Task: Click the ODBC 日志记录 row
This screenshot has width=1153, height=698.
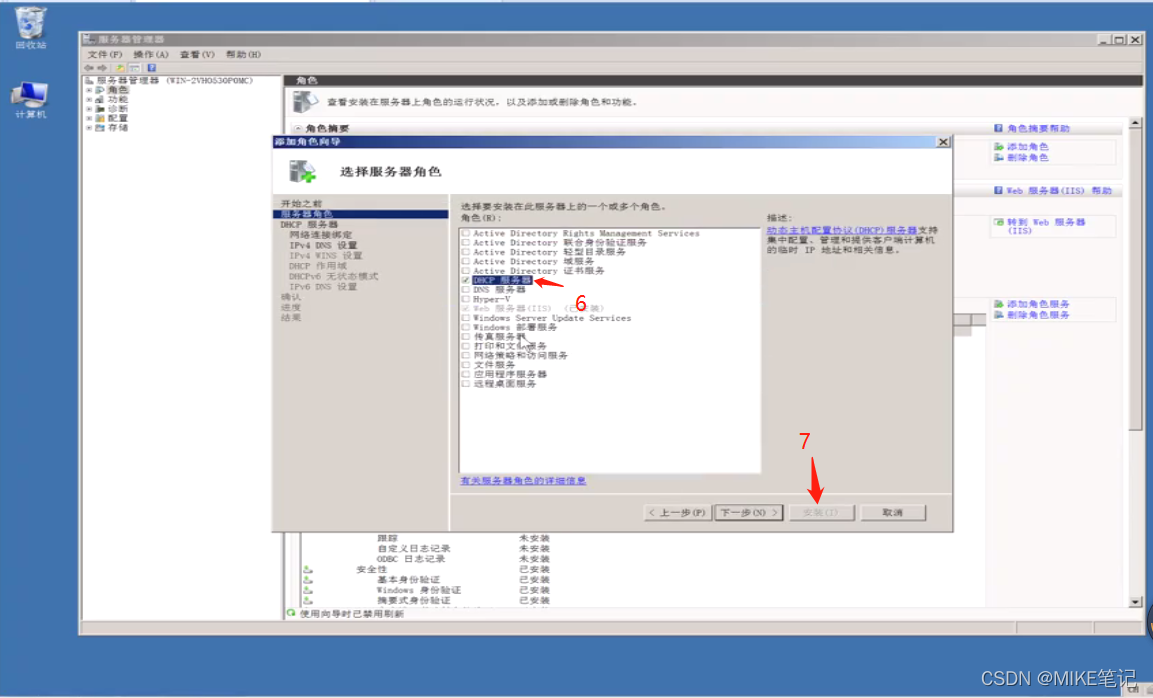Action: pos(413,559)
